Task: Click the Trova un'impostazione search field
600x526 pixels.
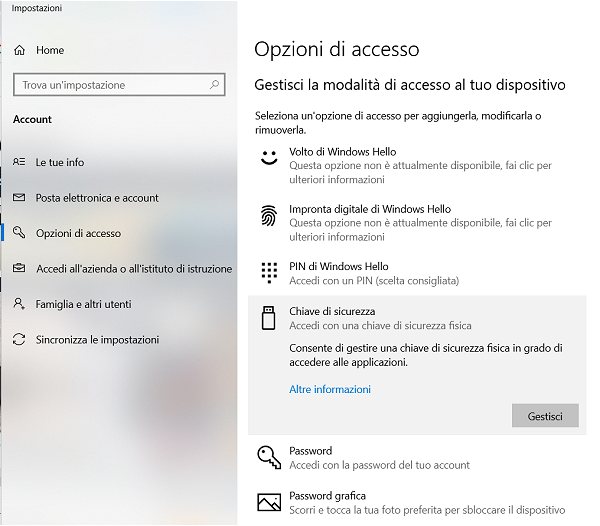Action: 110,85
